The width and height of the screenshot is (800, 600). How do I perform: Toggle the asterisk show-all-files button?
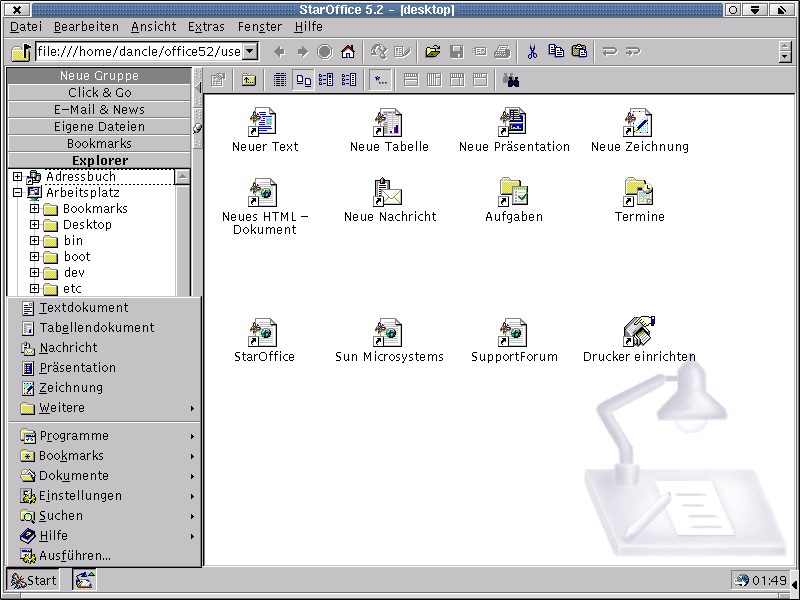[381, 80]
